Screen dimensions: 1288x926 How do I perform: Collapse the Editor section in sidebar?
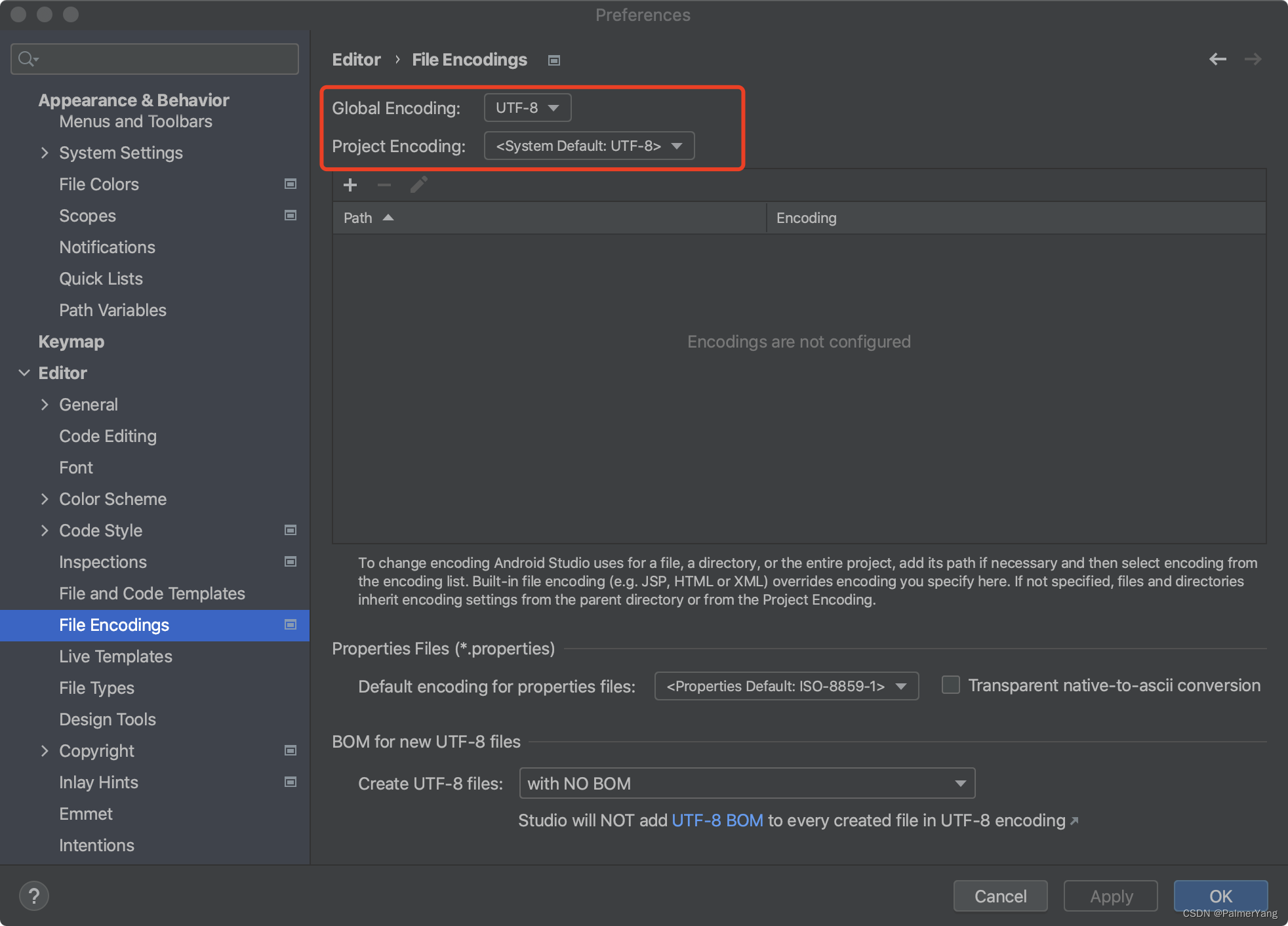click(x=24, y=373)
